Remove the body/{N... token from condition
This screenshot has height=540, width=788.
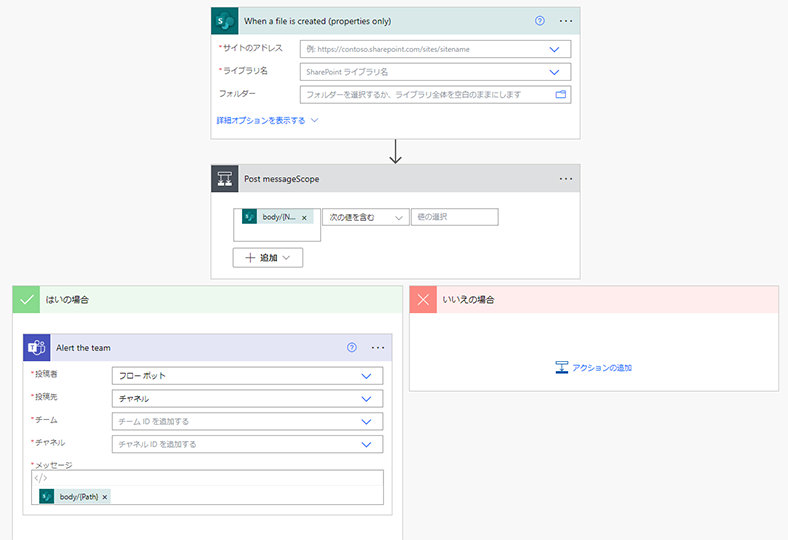(x=304, y=218)
